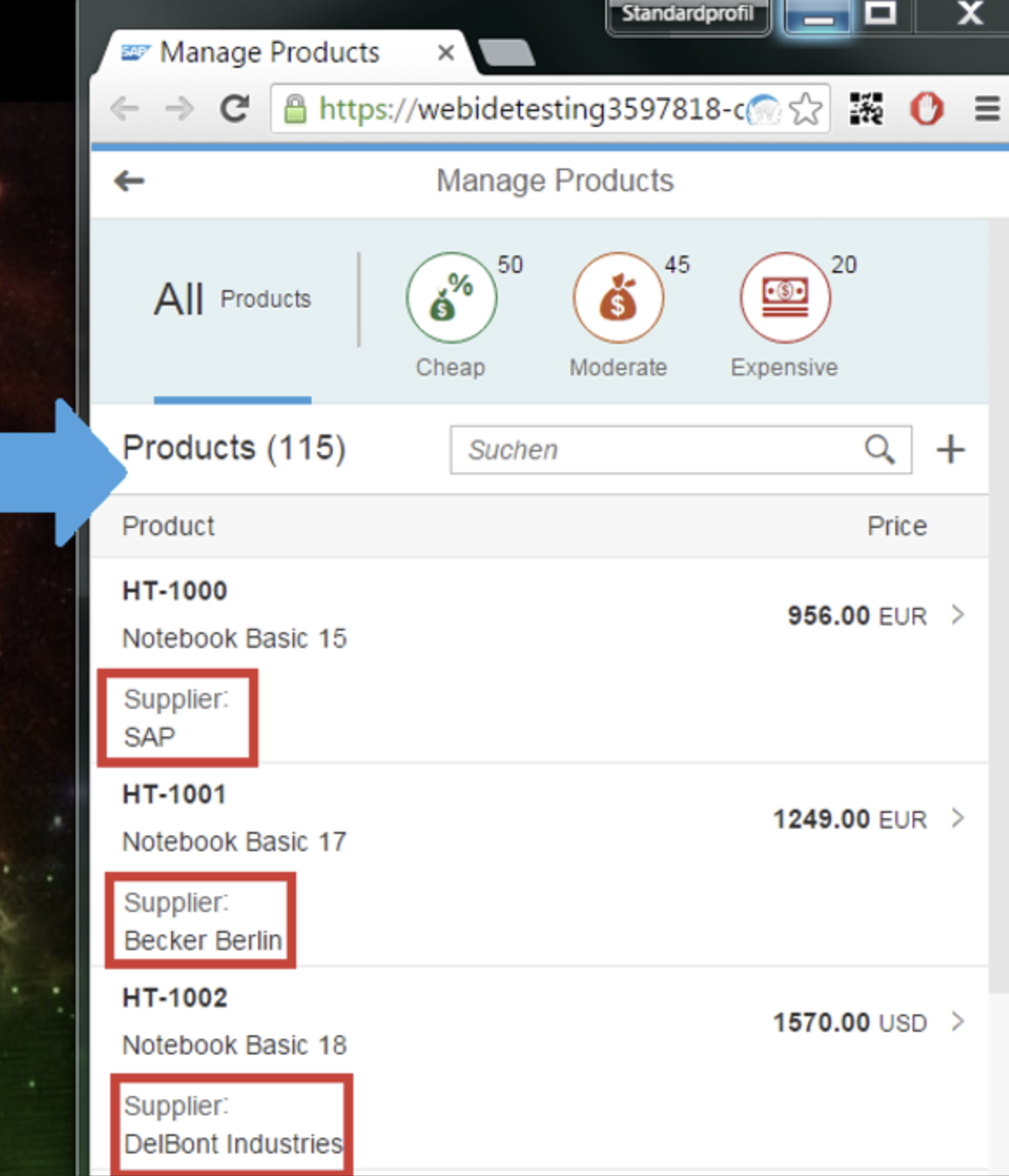The image size is (1009, 1176).
Task: Click the Products (115) table title
Action: 234,448
